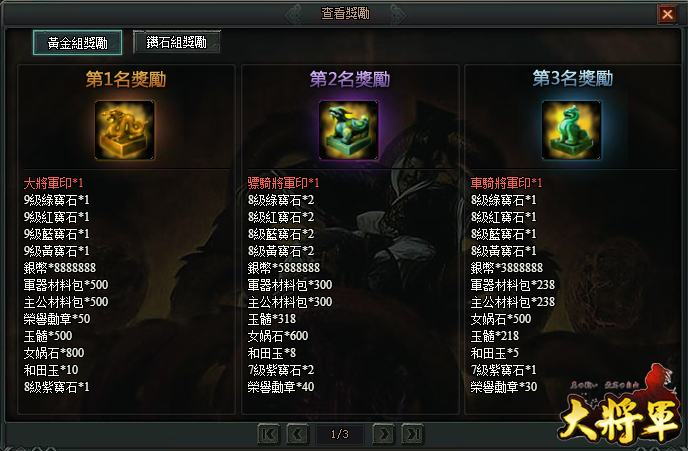Switch to the 黃金組獎勵 tab
This screenshot has height=451, width=688.
tap(78, 43)
